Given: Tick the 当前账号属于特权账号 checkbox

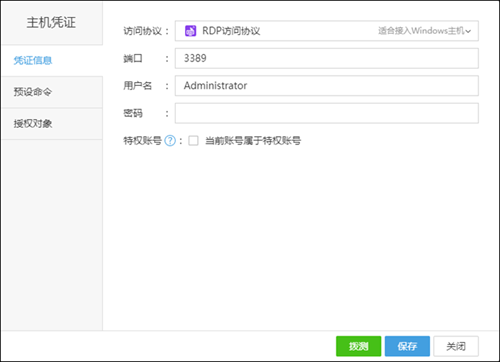Looking at the screenshot, I should [193, 141].
